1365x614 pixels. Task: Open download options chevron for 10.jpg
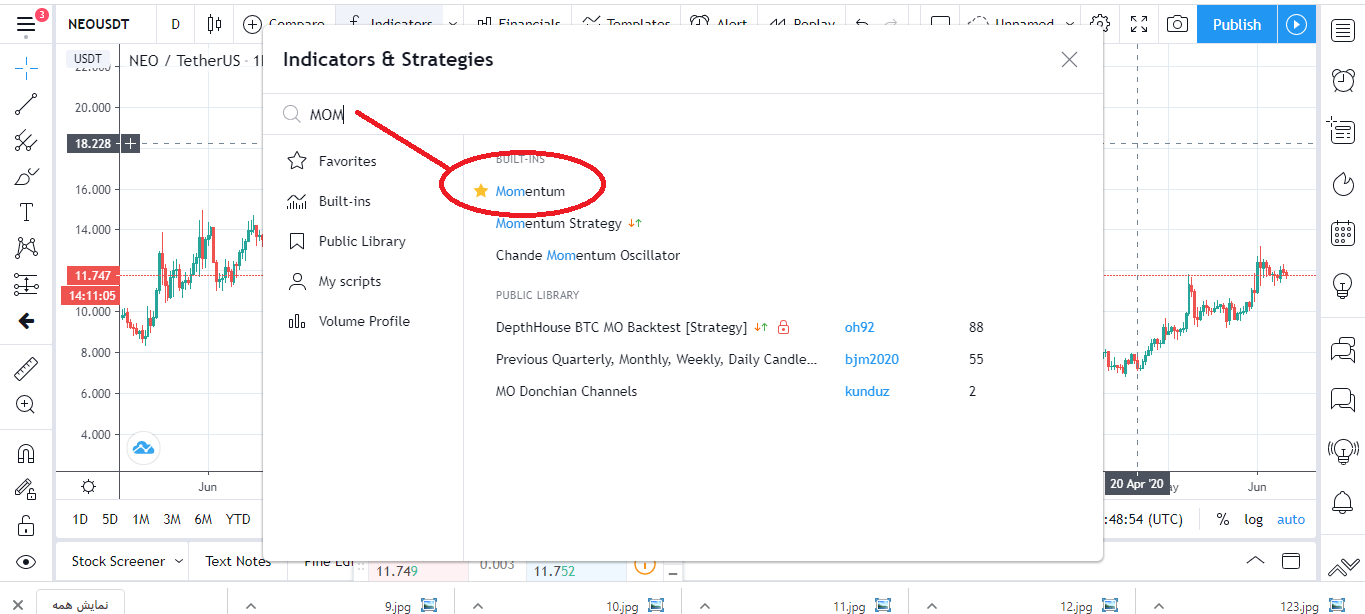point(478,605)
